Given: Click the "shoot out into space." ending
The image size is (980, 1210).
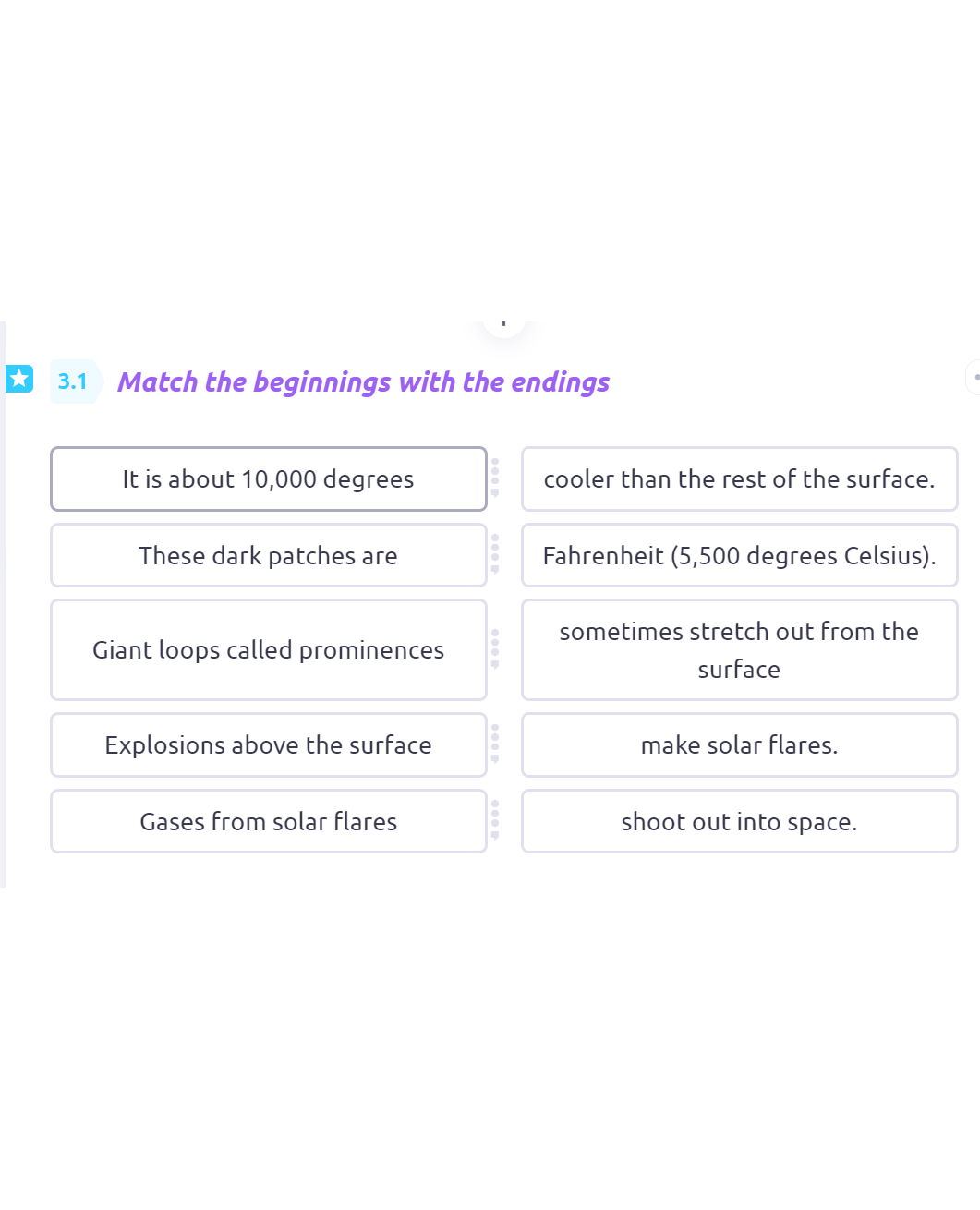Looking at the screenshot, I should click(x=740, y=821).
